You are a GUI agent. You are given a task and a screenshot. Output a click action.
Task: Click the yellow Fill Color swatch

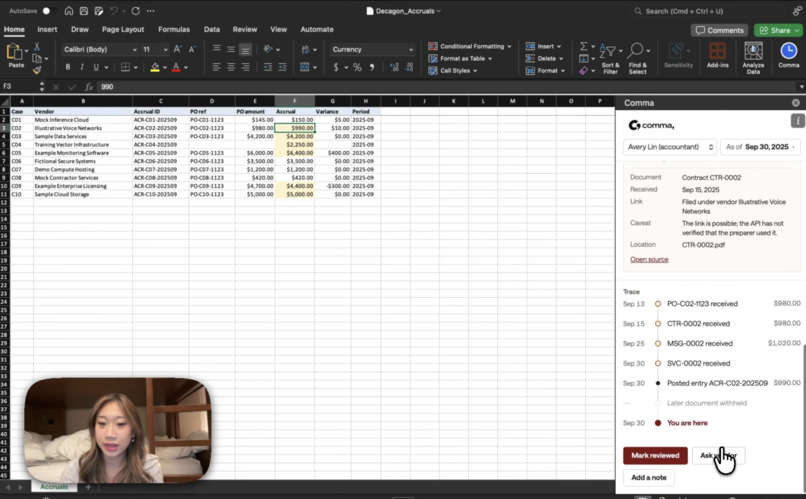pos(155,67)
